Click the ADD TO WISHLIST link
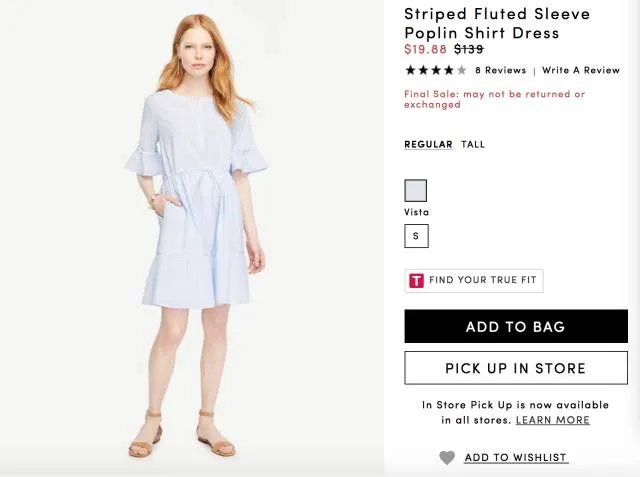The height and width of the screenshot is (477, 640). [x=516, y=458]
